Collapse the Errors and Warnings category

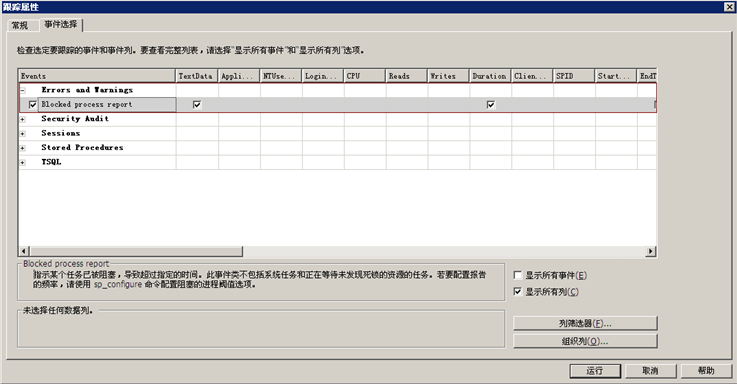tap(23, 90)
